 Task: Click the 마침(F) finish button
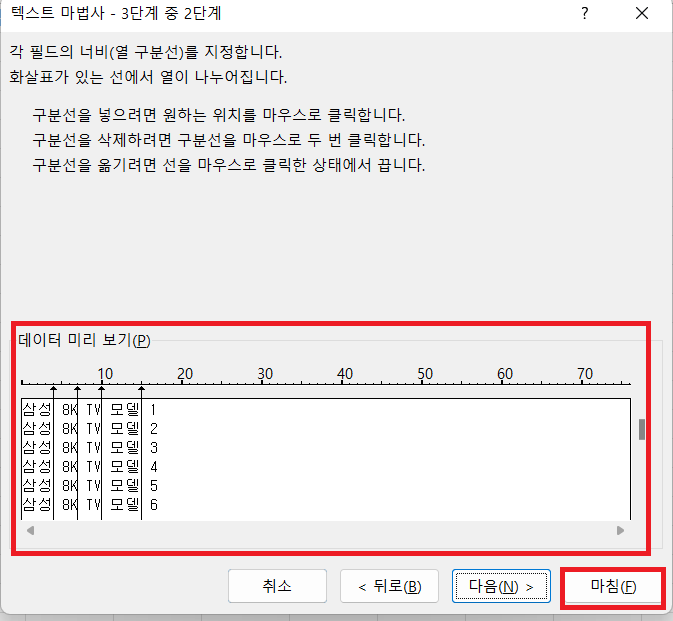pos(613,587)
